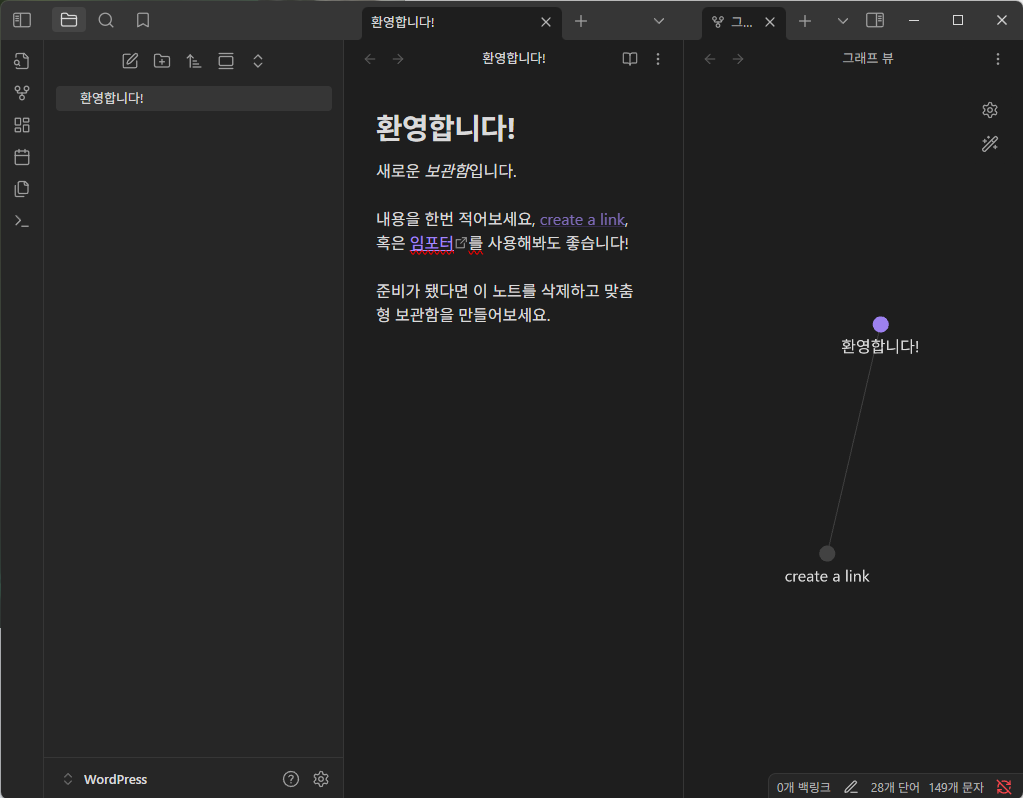Toggle editing mode via status bar pencil
The width and height of the screenshot is (1023, 798).
tap(851, 786)
